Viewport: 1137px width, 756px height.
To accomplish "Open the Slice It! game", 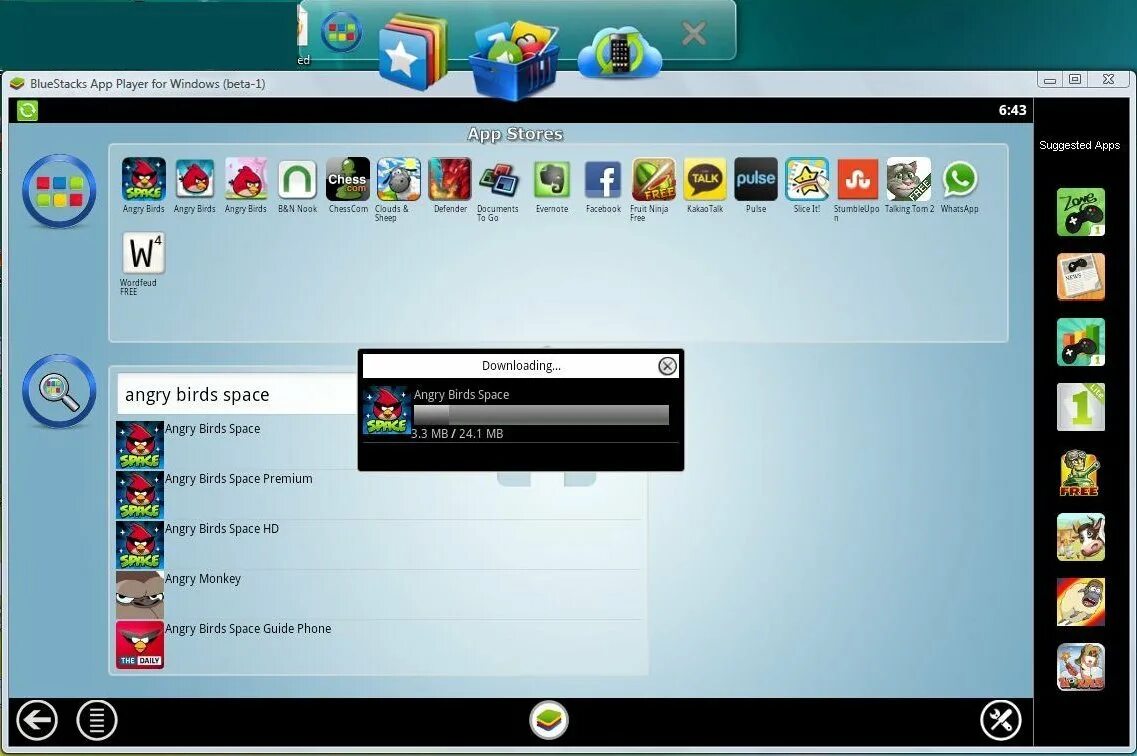I will click(806, 179).
